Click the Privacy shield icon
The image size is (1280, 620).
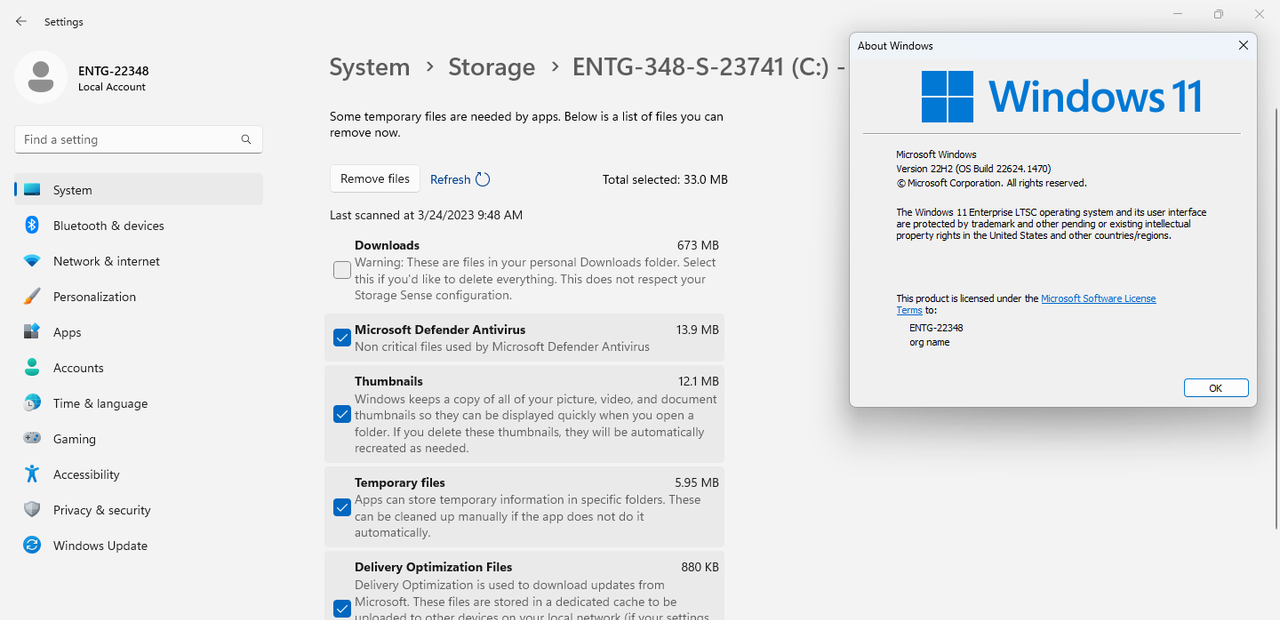[32, 509]
